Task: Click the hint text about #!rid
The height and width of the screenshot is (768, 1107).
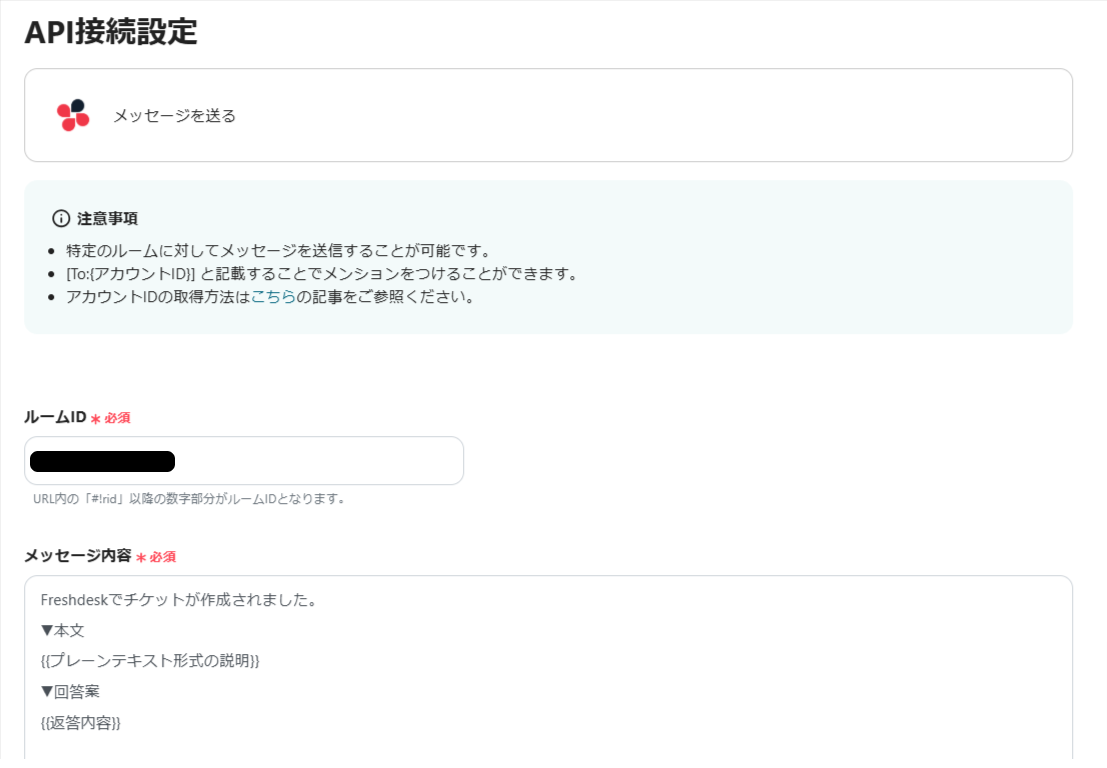Action: pyautogui.click(x=189, y=498)
